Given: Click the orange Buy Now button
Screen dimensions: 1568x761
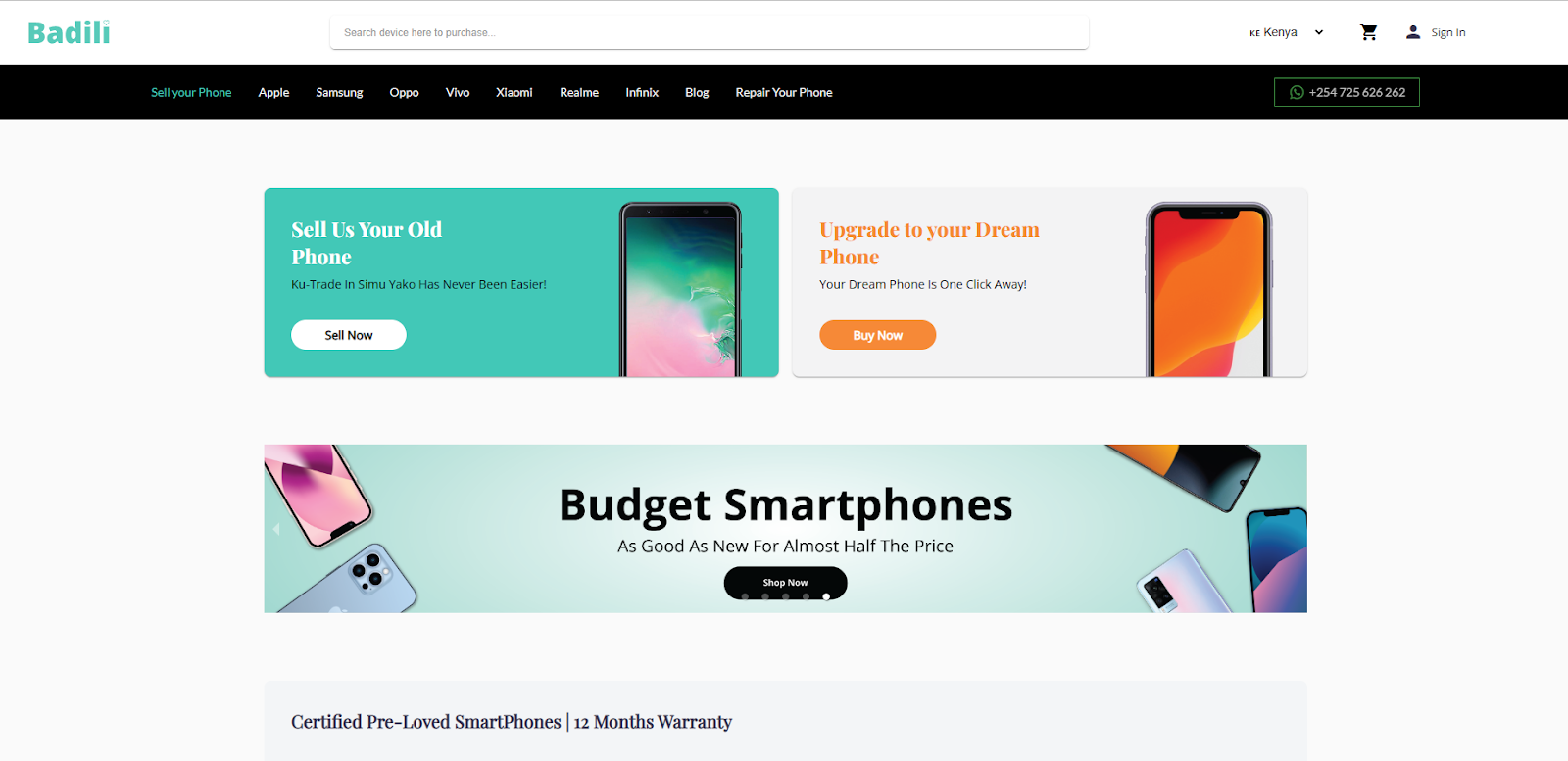Looking at the screenshot, I should tap(878, 335).
